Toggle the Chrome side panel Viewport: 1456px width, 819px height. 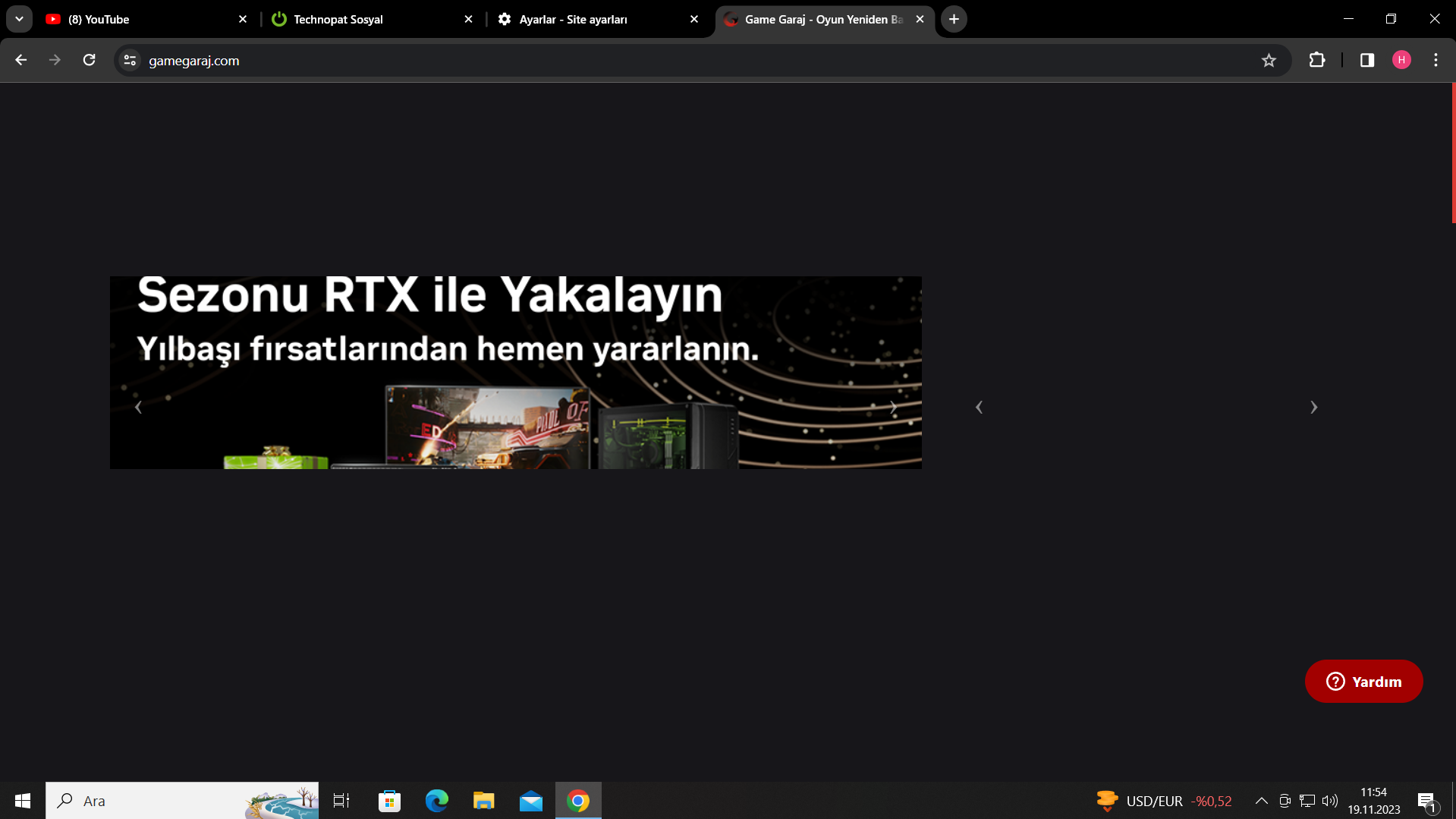pyautogui.click(x=1367, y=60)
